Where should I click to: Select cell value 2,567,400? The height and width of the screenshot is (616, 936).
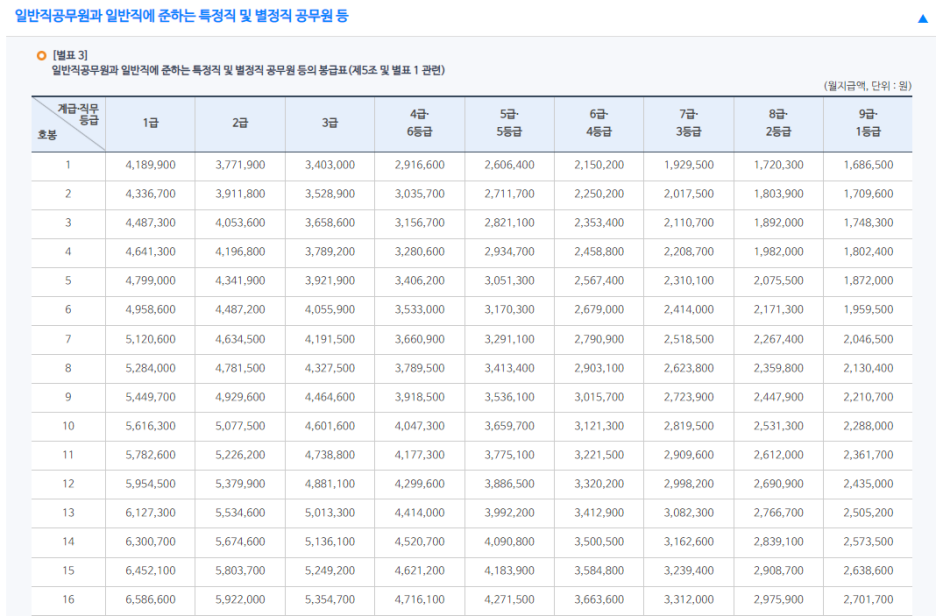[599, 281]
